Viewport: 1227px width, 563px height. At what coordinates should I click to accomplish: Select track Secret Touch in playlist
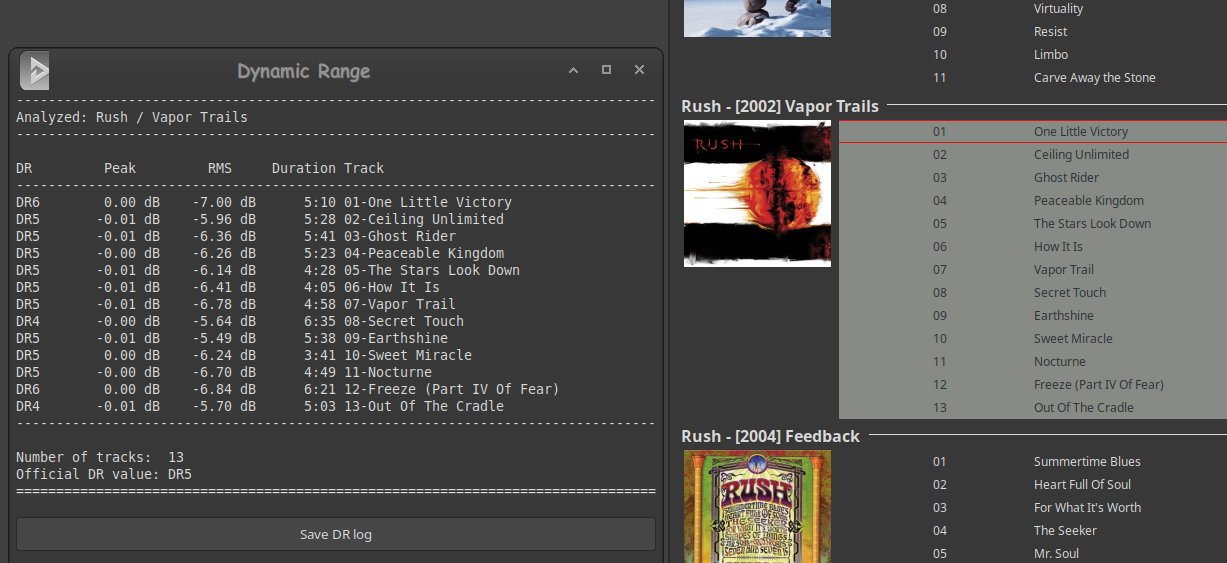point(1033,292)
